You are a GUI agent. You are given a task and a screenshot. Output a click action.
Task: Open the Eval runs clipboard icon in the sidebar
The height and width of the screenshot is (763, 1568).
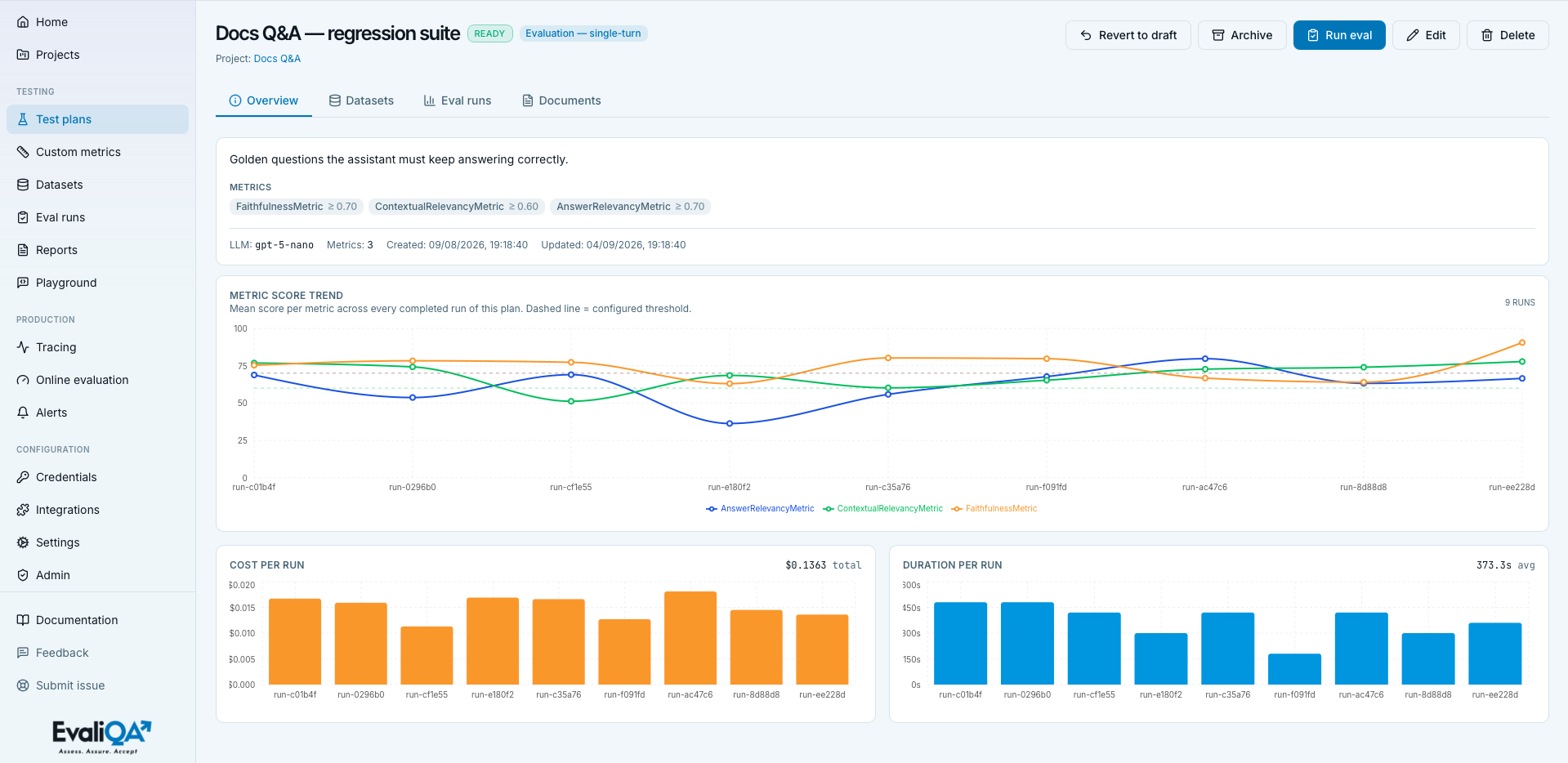tap(23, 217)
